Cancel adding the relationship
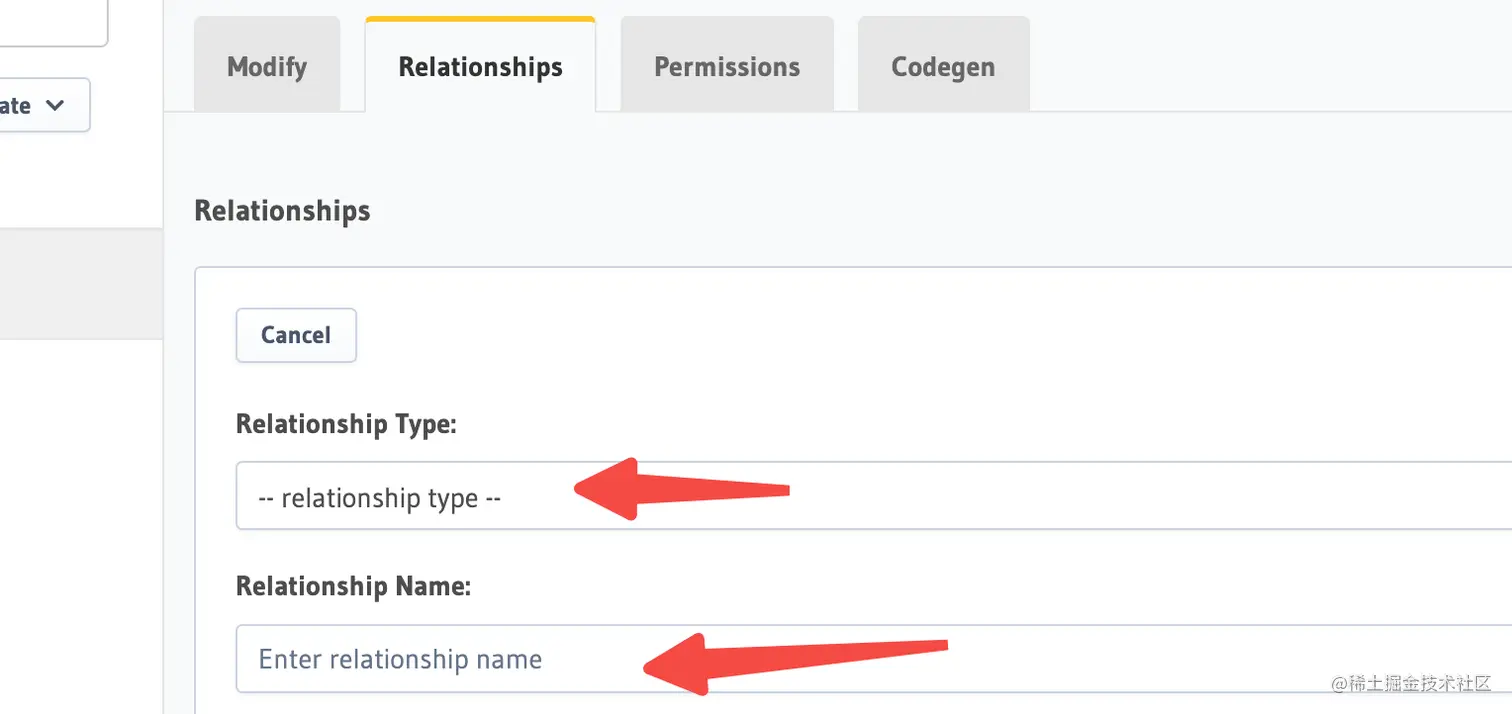The height and width of the screenshot is (714, 1512). [x=296, y=335]
